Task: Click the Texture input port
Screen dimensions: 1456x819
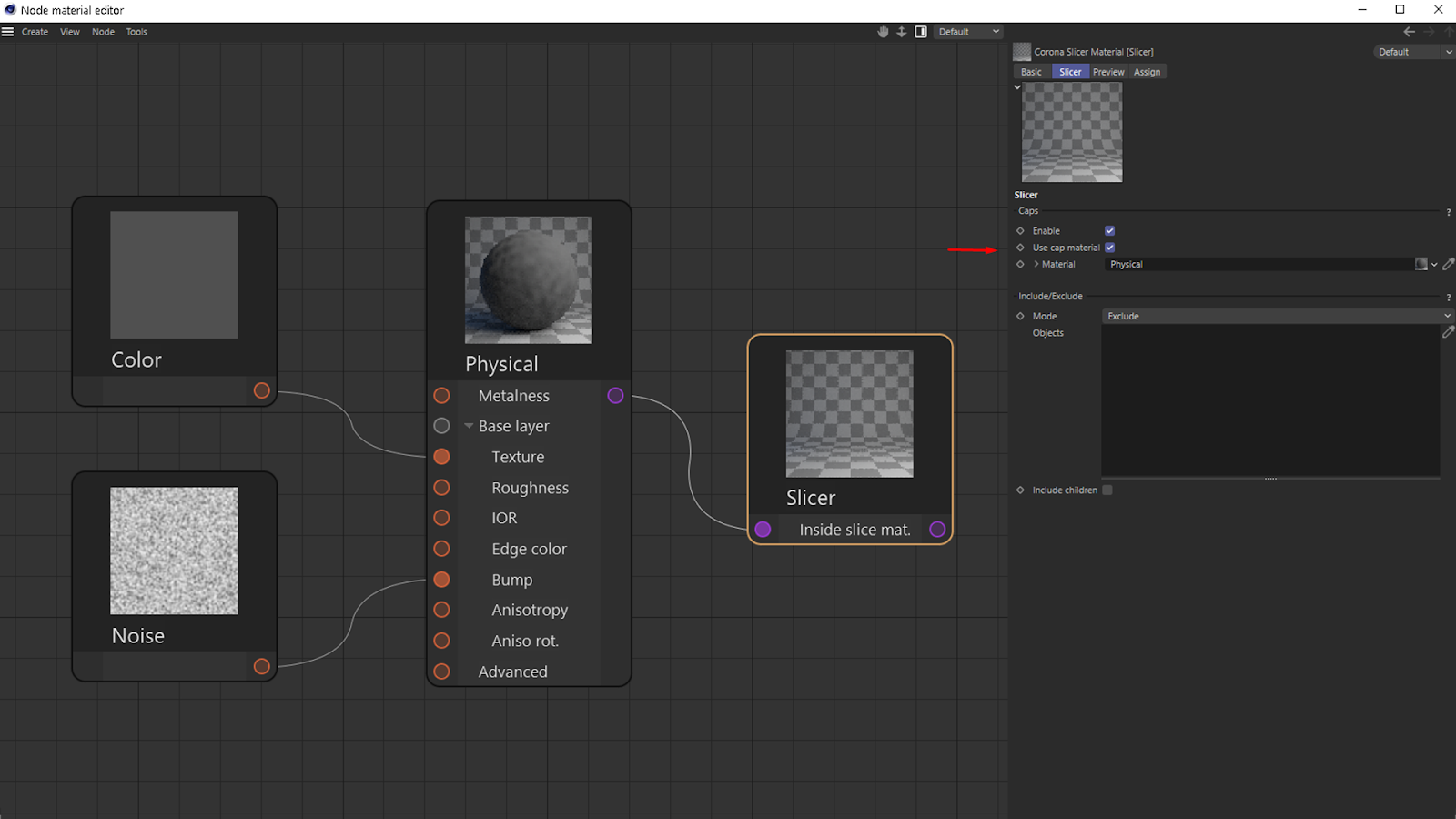Action: pyautogui.click(x=442, y=457)
